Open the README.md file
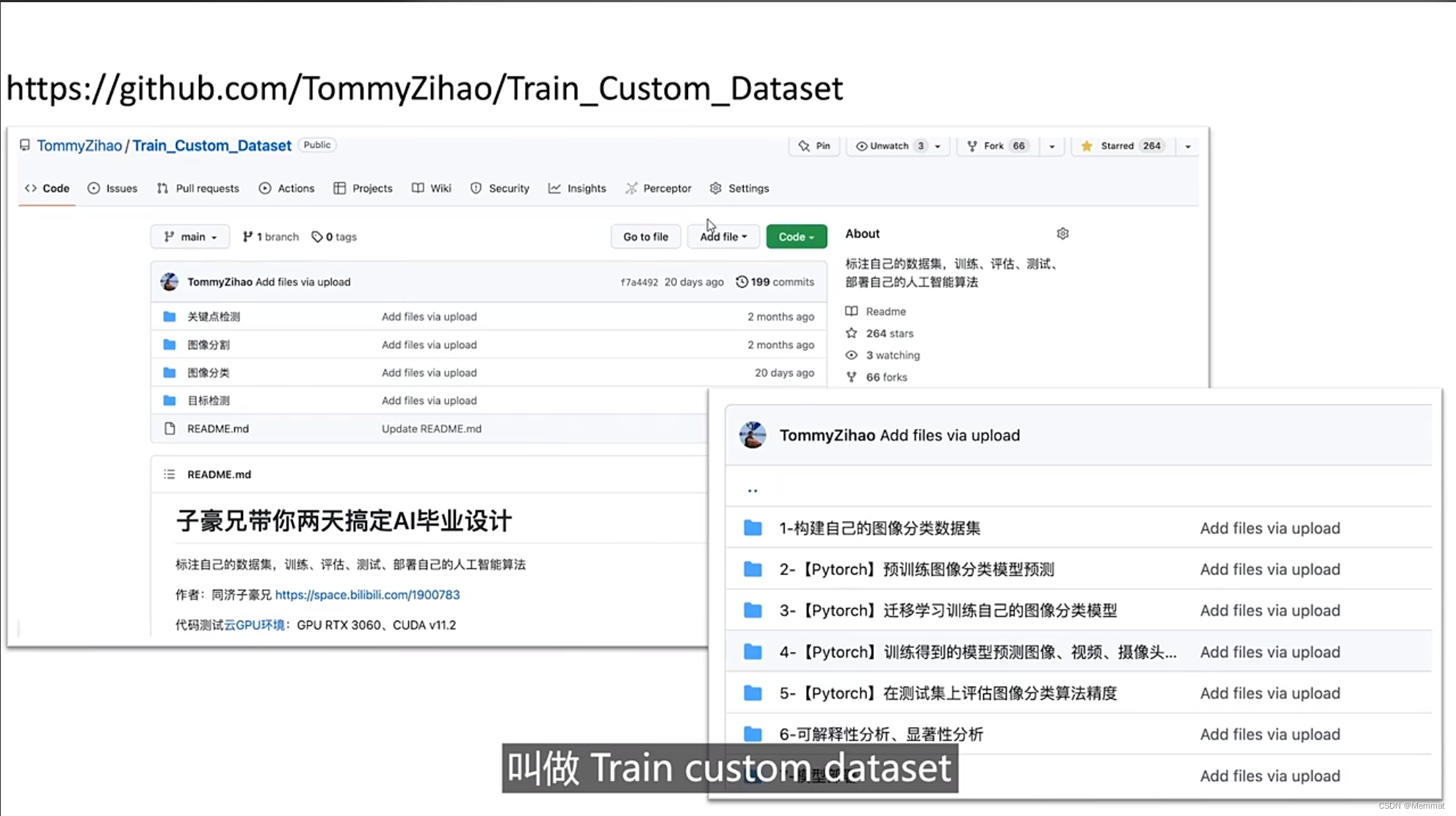 tap(218, 428)
